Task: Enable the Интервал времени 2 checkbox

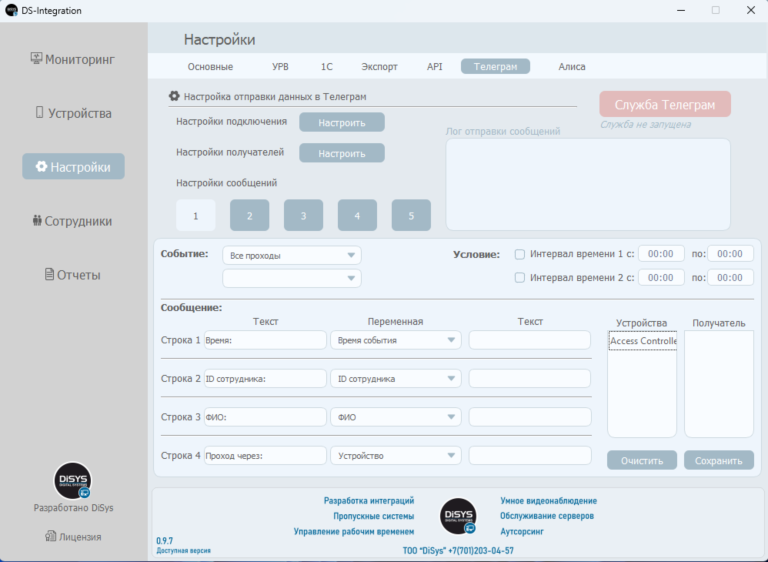Action: pyautogui.click(x=519, y=278)
